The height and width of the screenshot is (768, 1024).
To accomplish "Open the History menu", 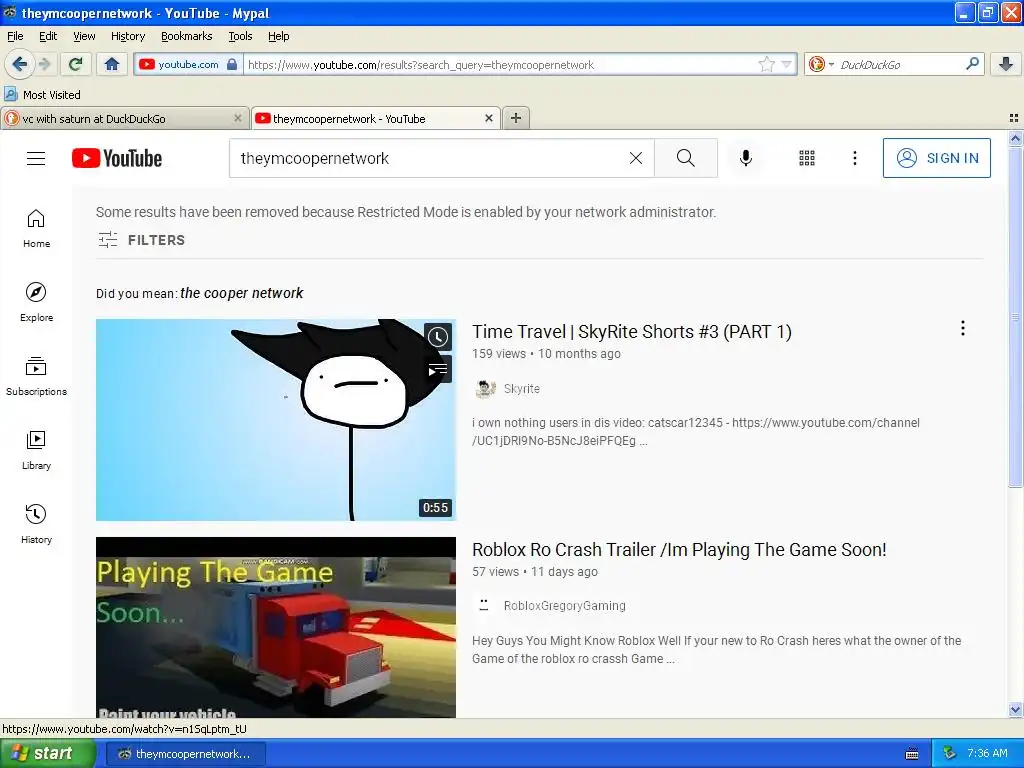I will coord(127,36).
